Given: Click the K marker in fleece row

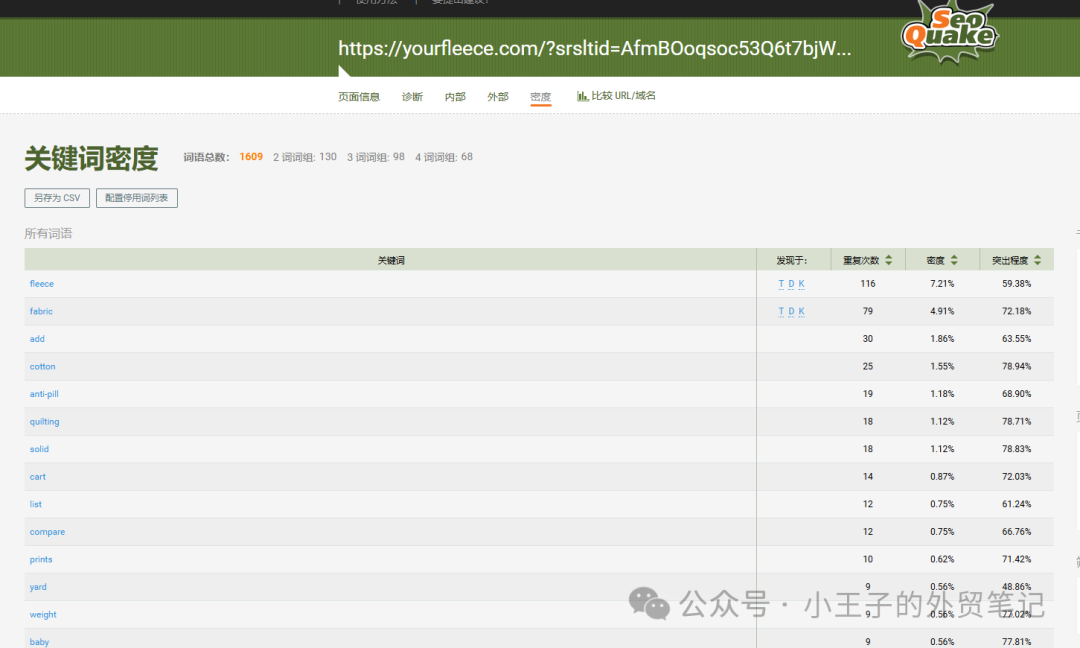Looking at the screenshot, I should pyautogui.click(x=801, y=284).
